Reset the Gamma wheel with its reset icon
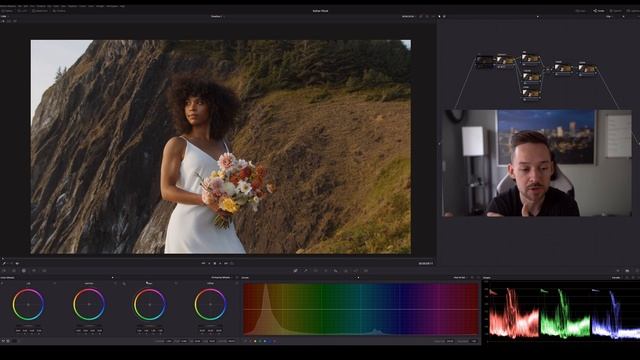Viewport: 640px width, 360px height. pos(115,283)
